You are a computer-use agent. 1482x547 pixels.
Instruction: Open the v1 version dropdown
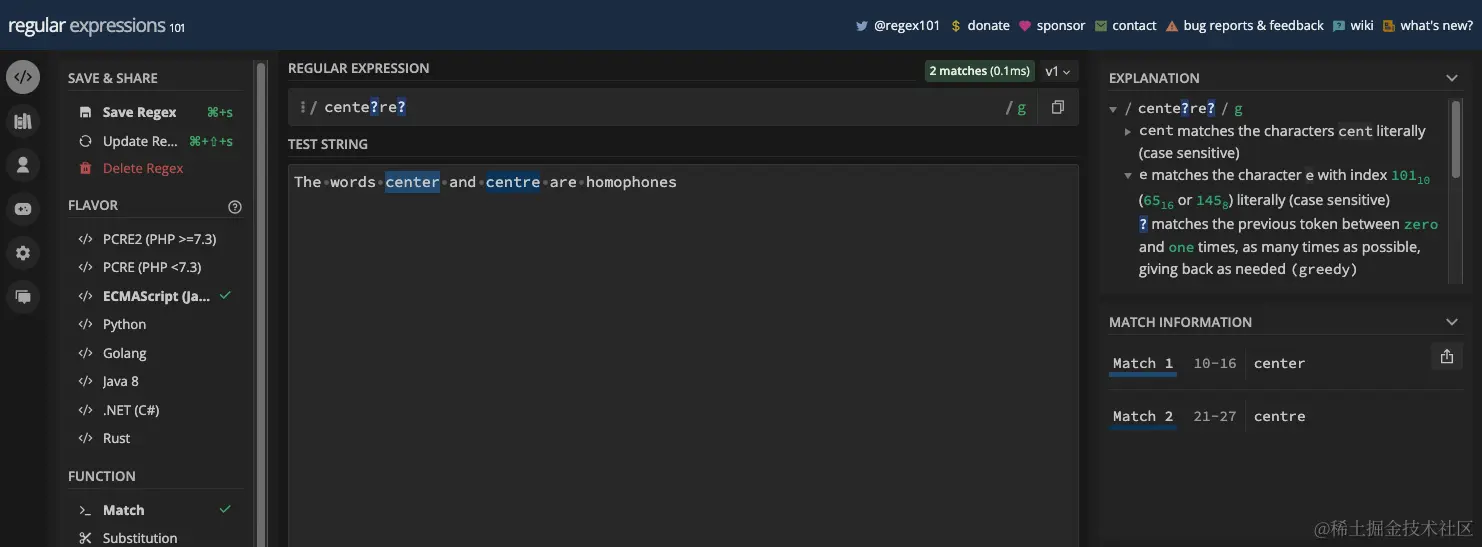coord(1057,71)
